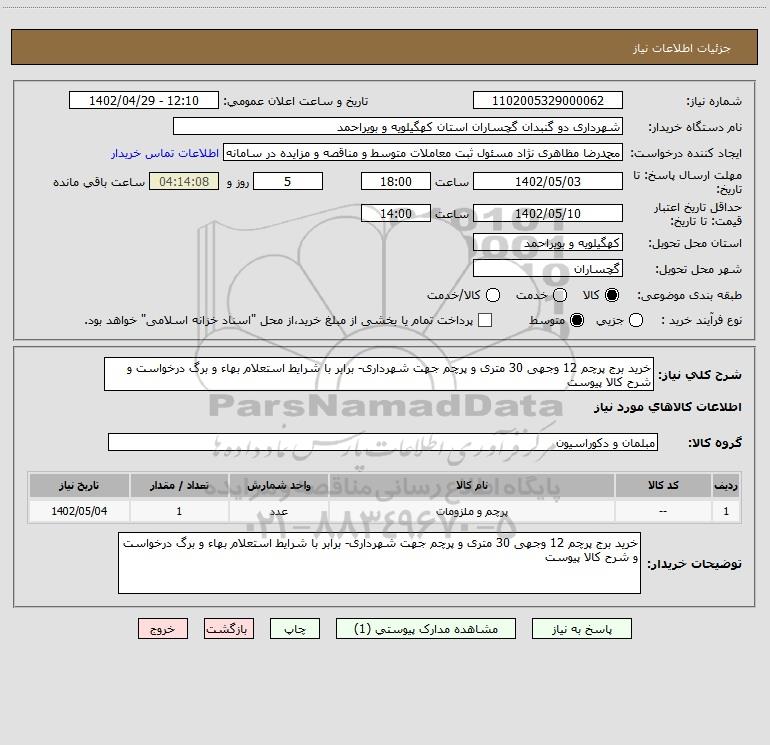770x745 pixels.
Task: Click the پرچم و ملزومات table cell
Action: 471,511
